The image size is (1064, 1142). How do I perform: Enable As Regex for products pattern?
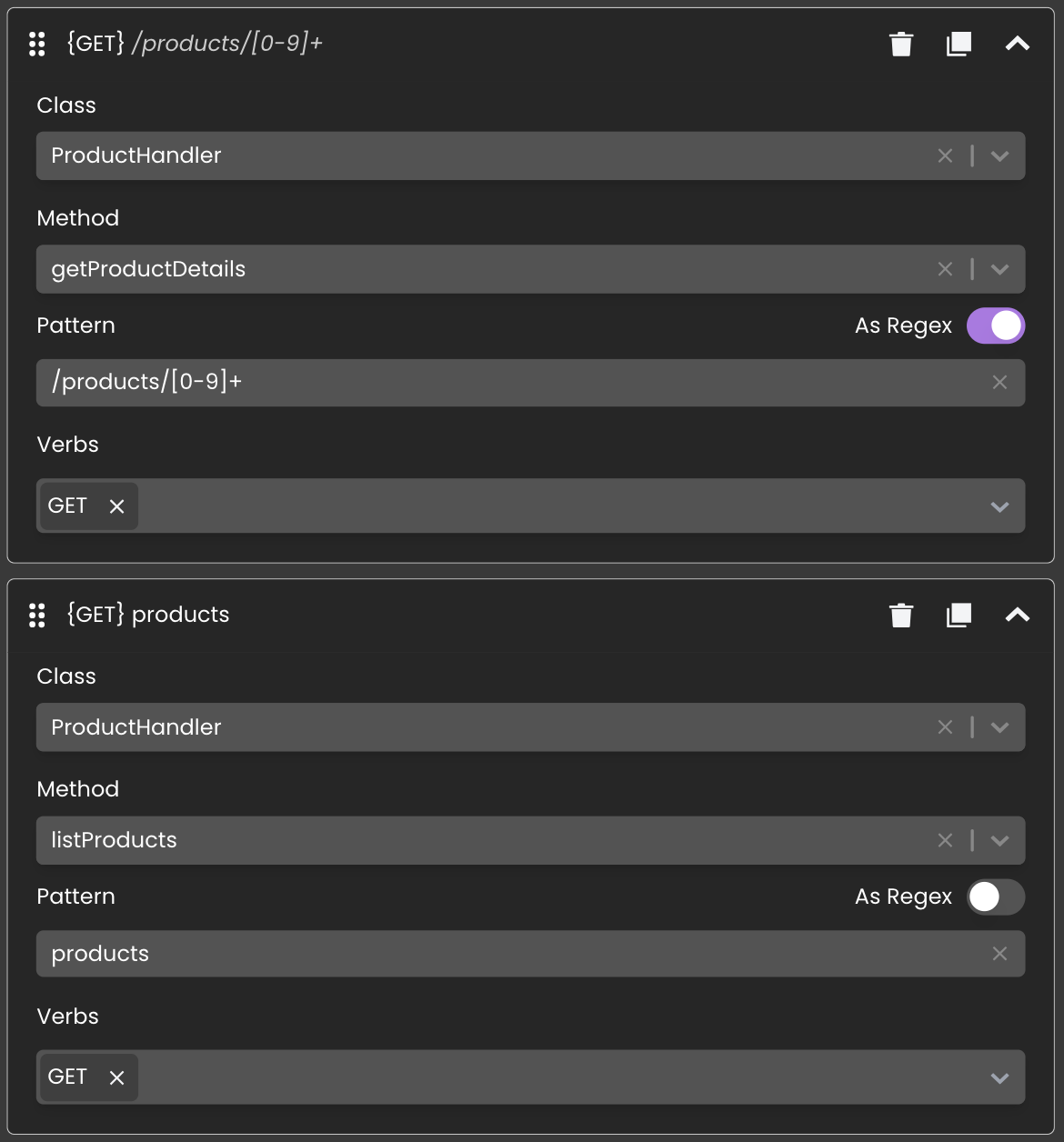996,897
